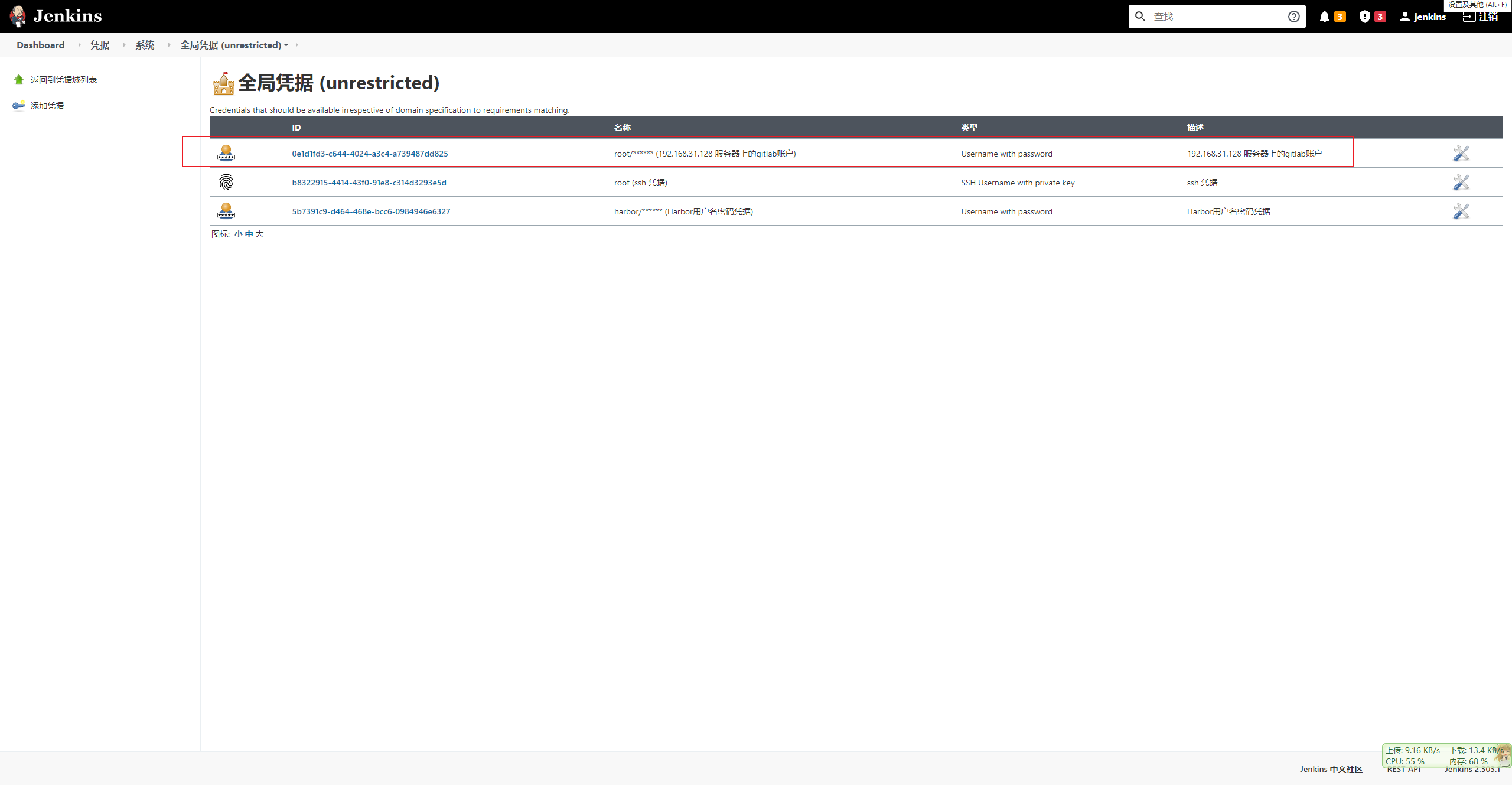Screen dimensions: 1512x785
Task: Go to 系统 breadcrumb
Action: (x=145, y=45)
